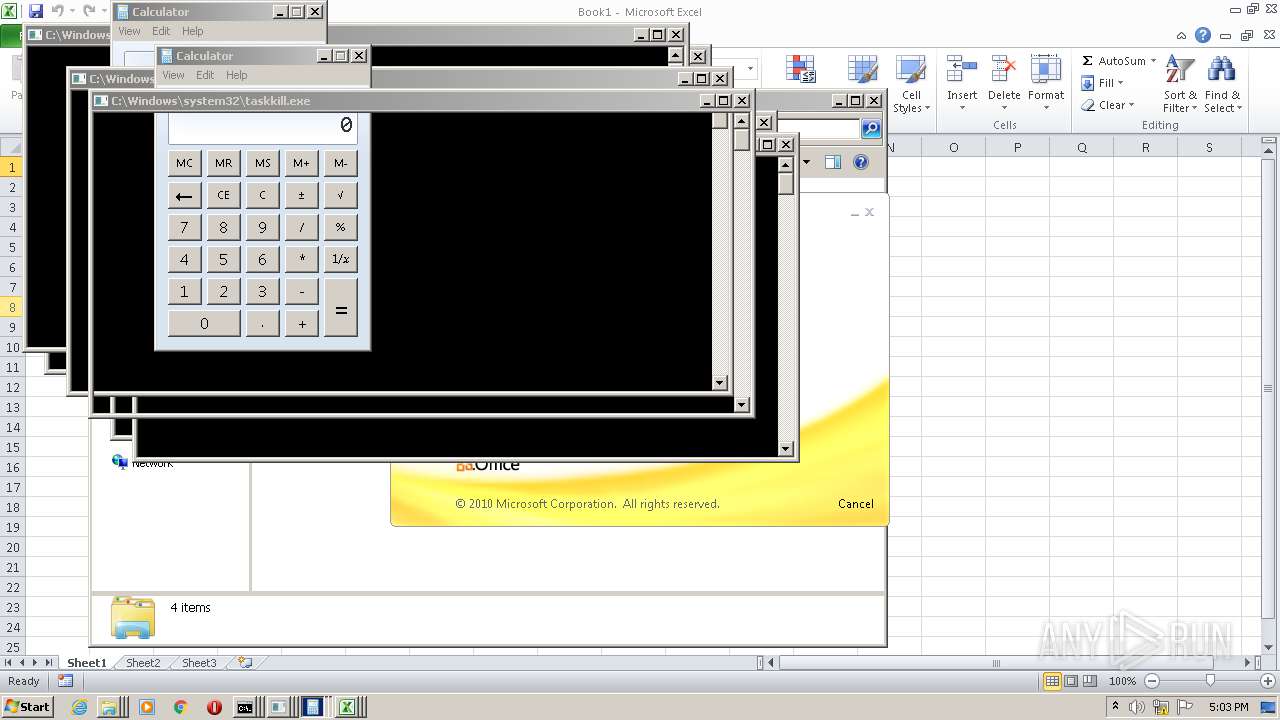Show the preview pane in Explorer
The width and height of the screenshot is (1280, 720).
click(x=832, y=162)
